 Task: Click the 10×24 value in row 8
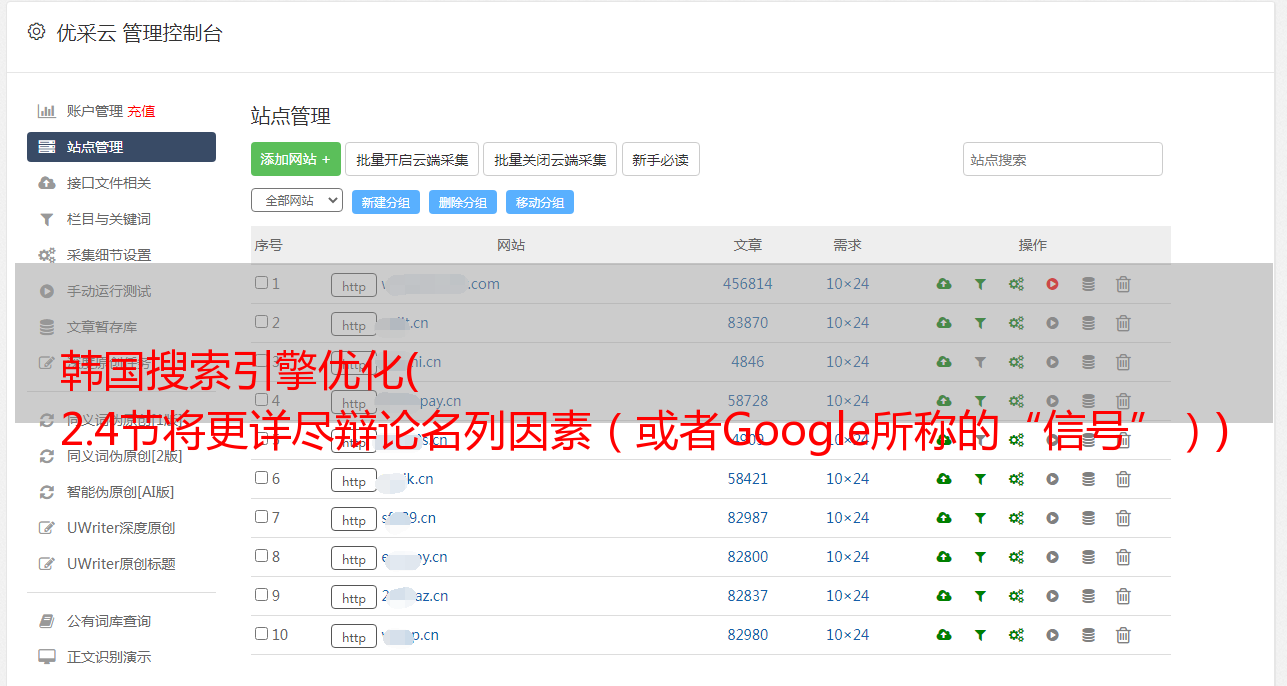pos(848,557)
